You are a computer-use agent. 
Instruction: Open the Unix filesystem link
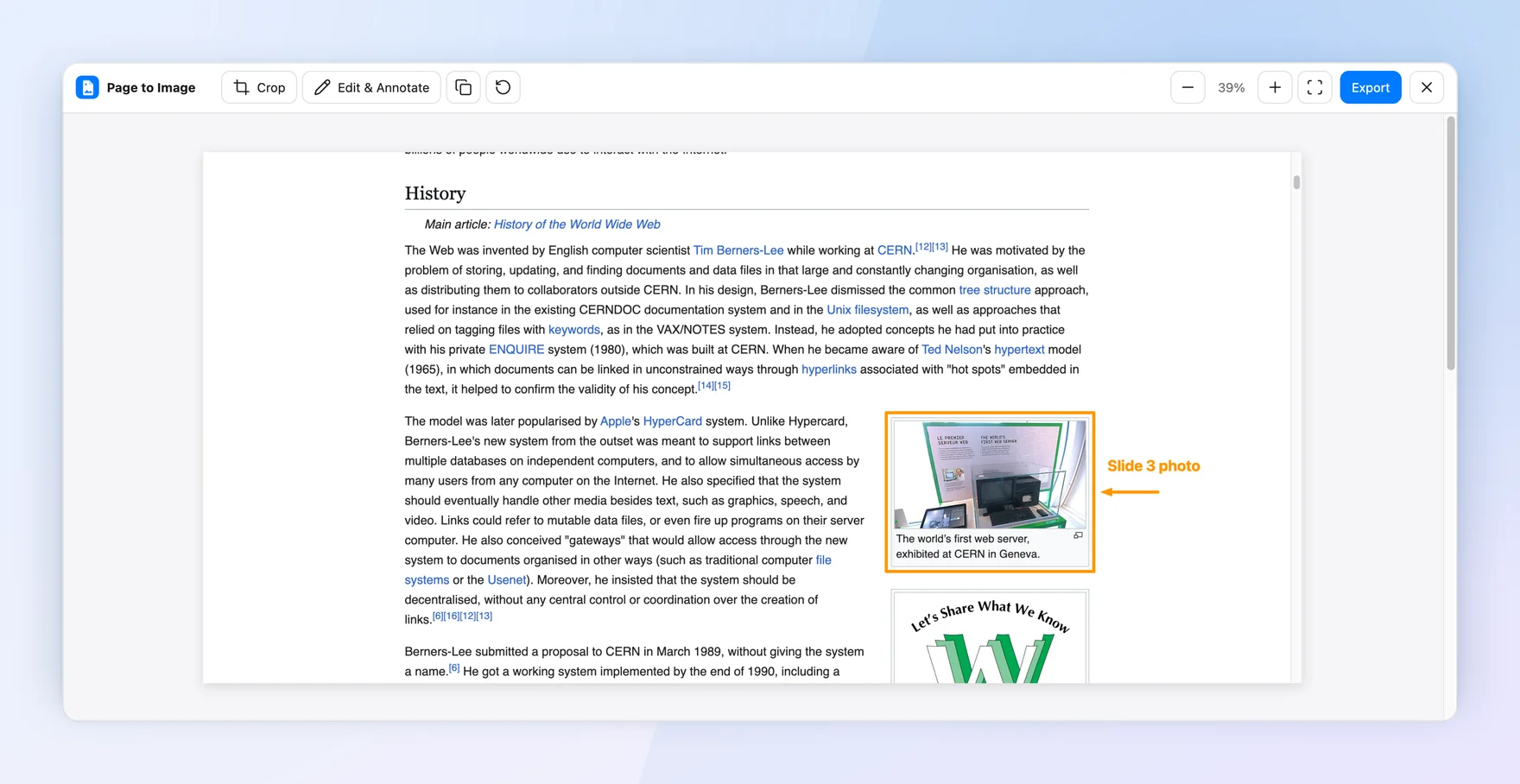[x=868, y=310]
